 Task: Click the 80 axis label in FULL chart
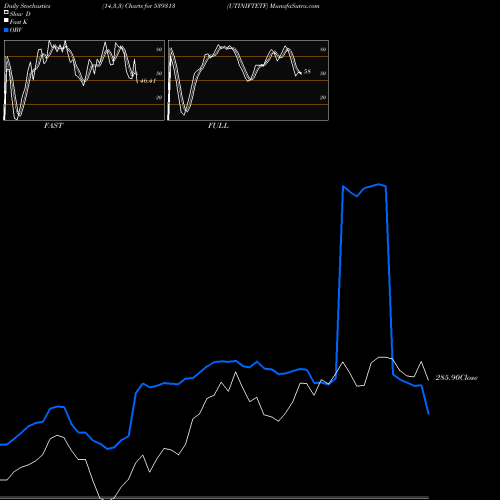(x=323, y=49)
